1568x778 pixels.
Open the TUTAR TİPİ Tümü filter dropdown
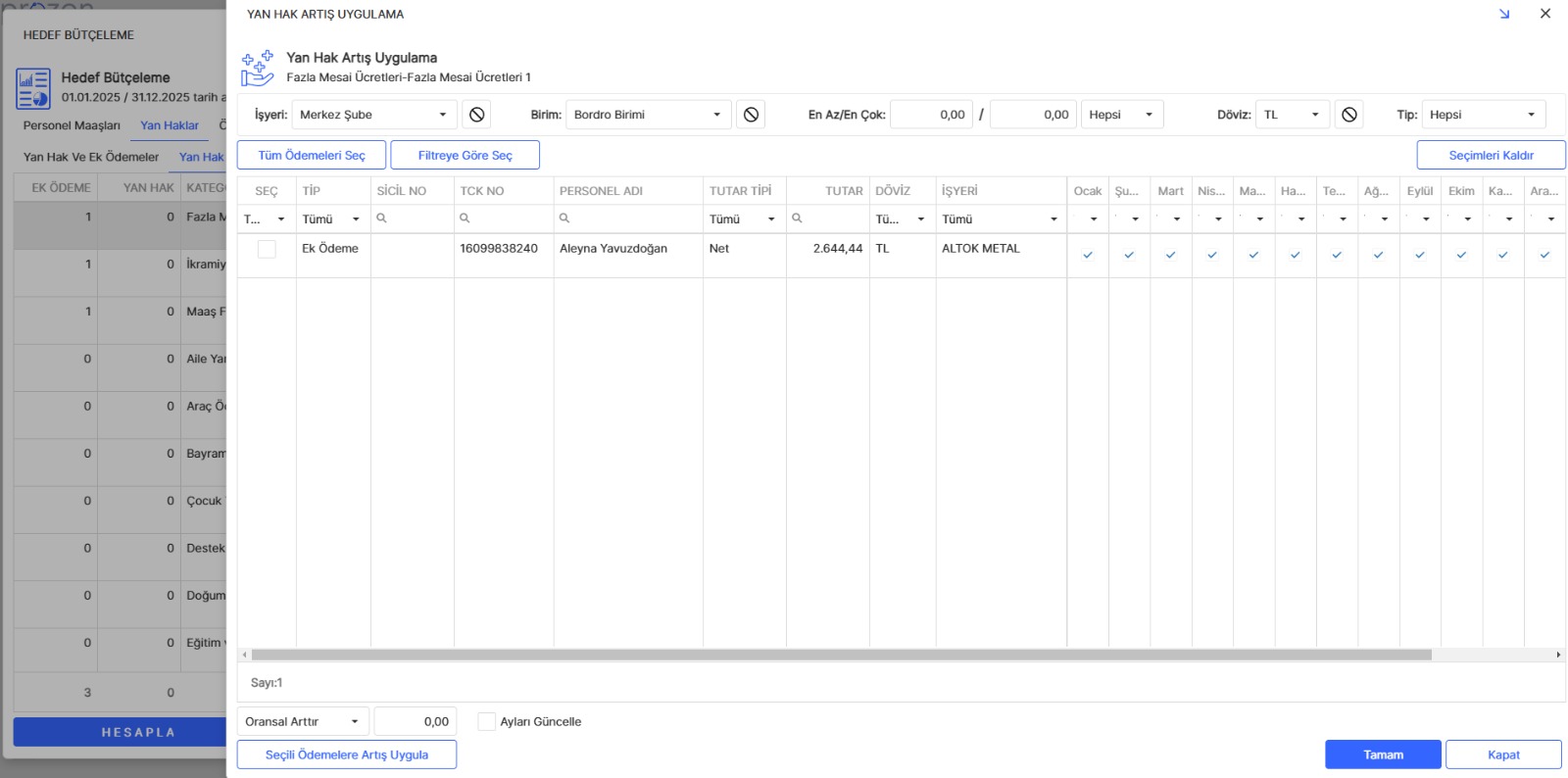pyautogui.click(x=743, y=219)
